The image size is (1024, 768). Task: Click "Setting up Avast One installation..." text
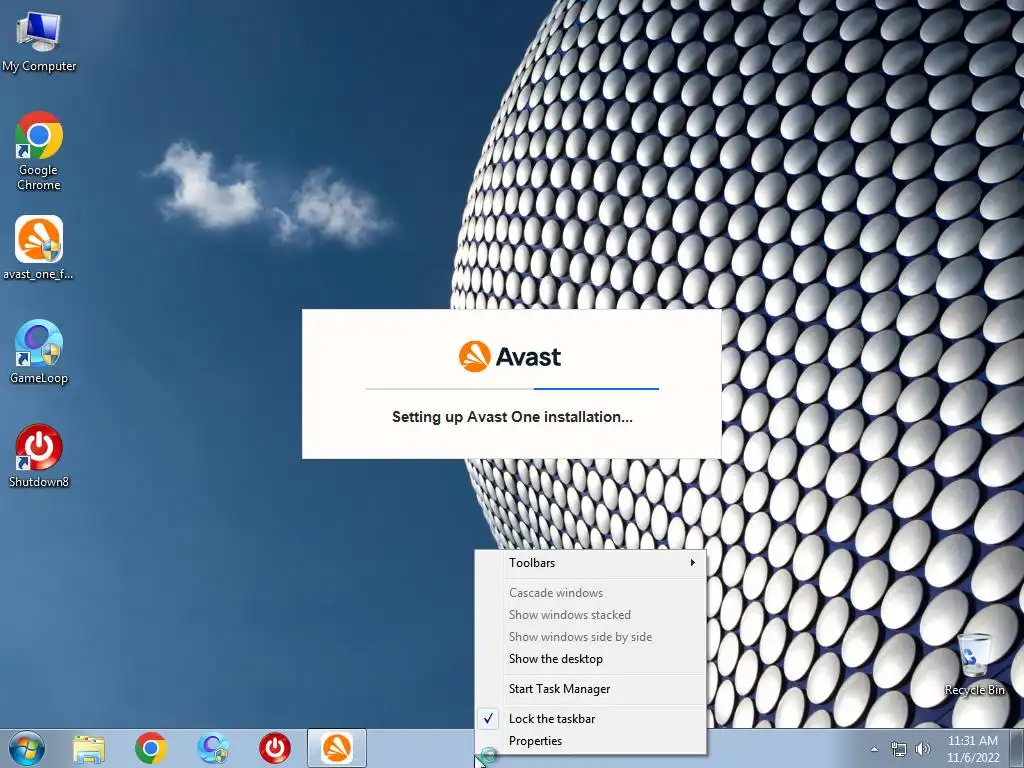512,417
